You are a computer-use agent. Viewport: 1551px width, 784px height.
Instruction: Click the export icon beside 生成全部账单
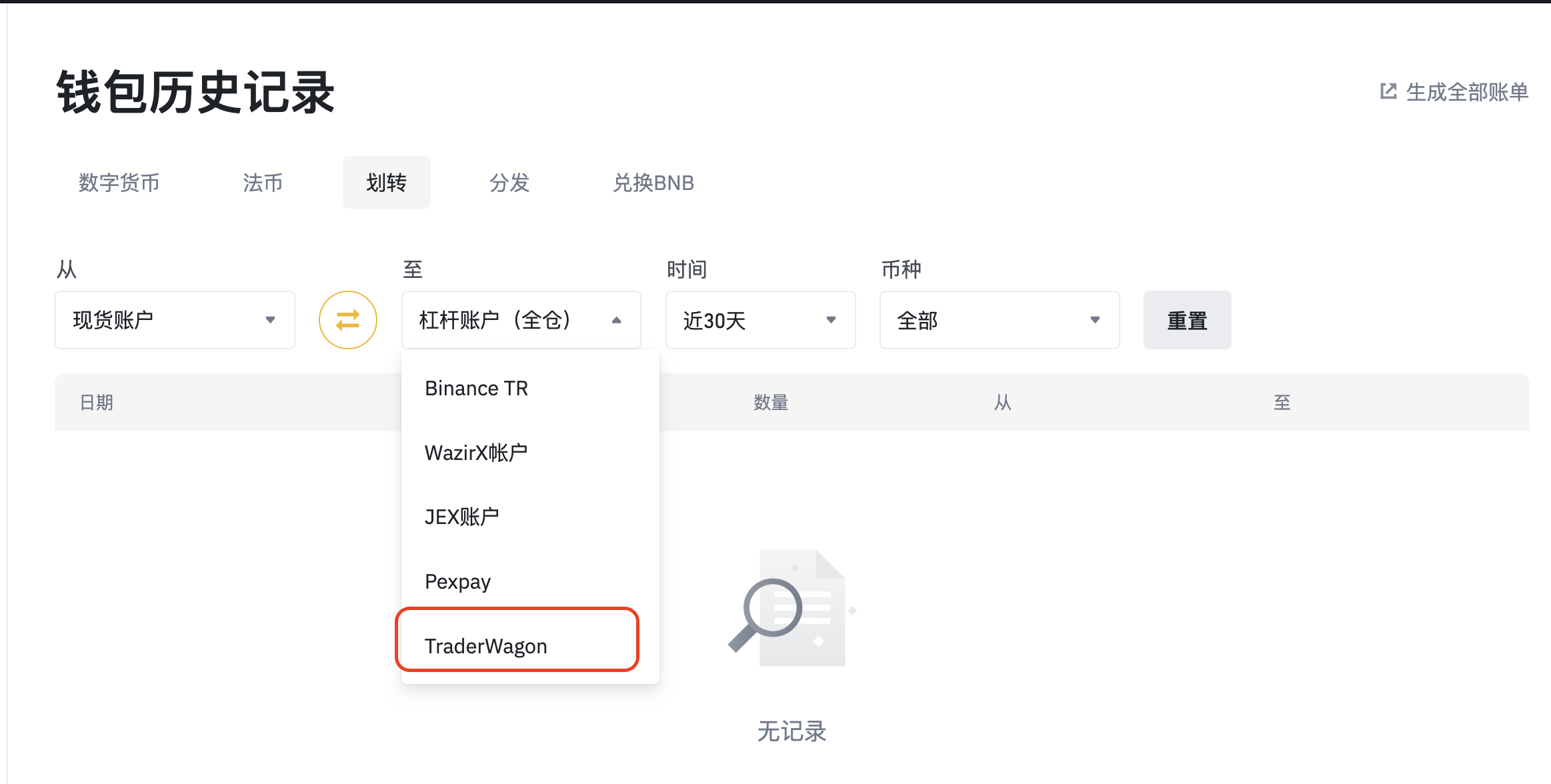tap(1388, 91)
